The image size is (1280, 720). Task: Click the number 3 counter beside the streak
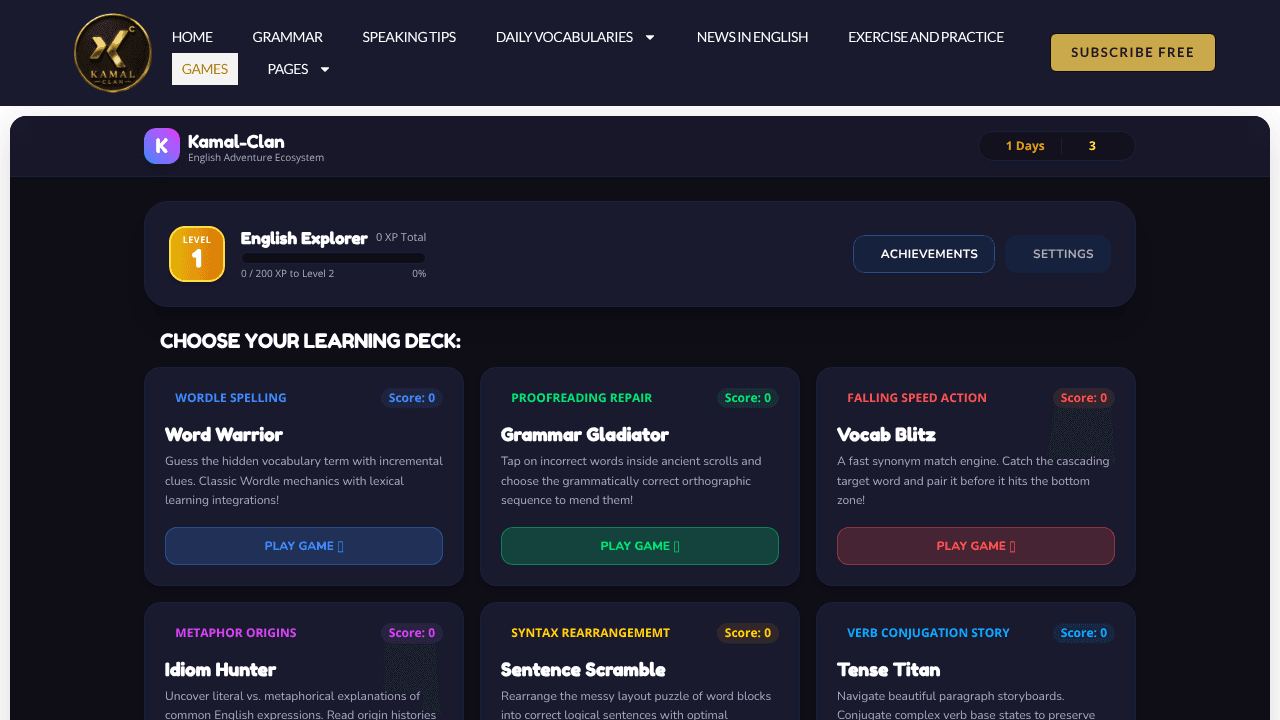click(x=1092, y=146)
